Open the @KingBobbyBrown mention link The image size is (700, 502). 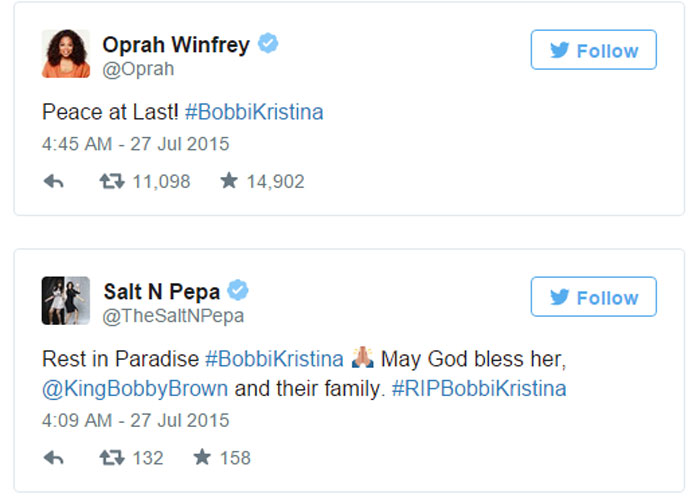135,389
